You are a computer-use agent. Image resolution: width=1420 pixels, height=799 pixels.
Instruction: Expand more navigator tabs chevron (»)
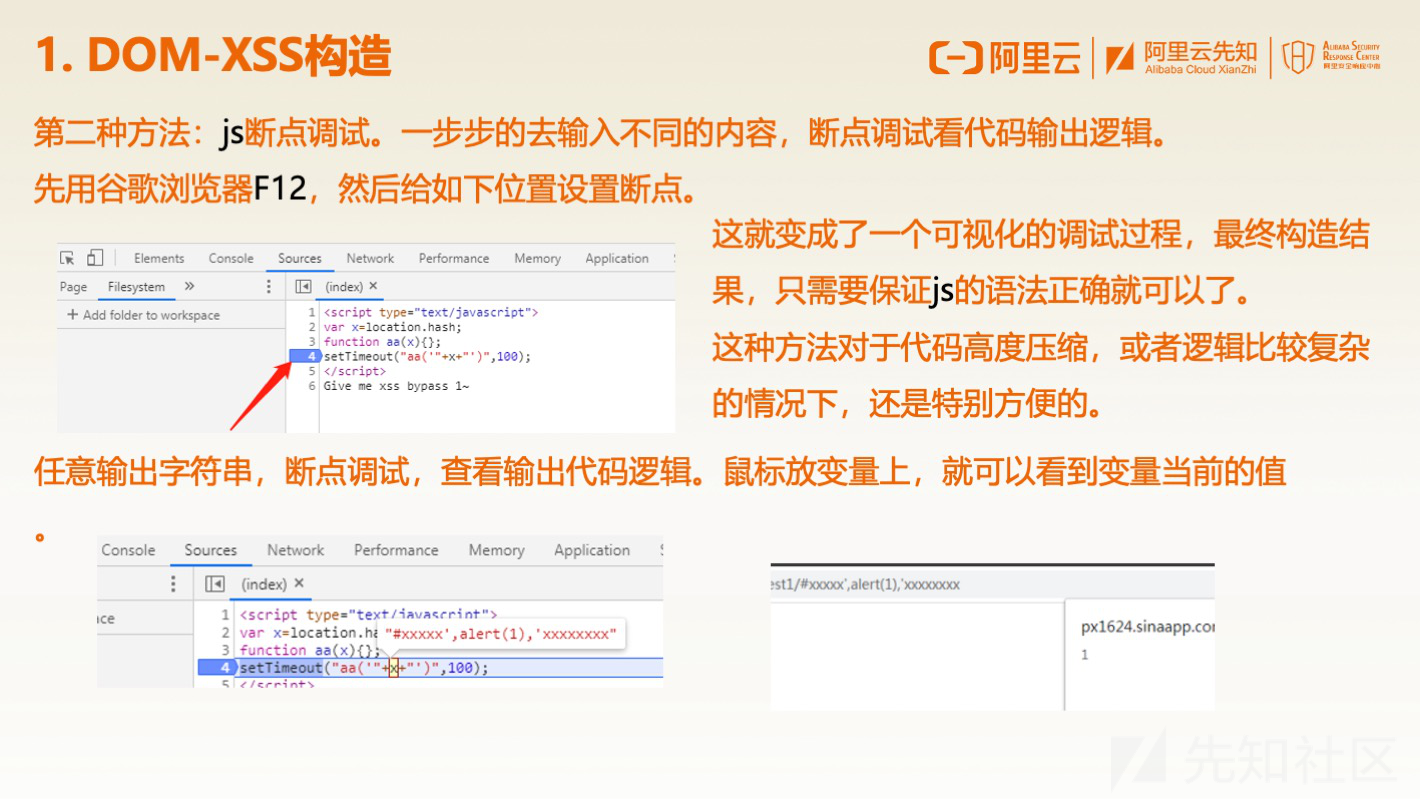click(190, 286)
